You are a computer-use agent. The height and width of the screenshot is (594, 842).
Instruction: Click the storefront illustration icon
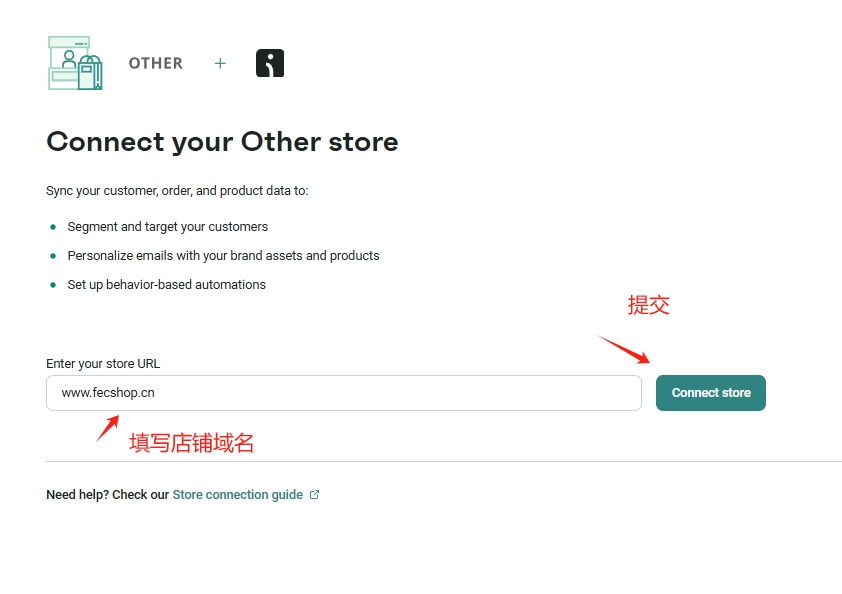pyautogui.click(x=75, y=63)
